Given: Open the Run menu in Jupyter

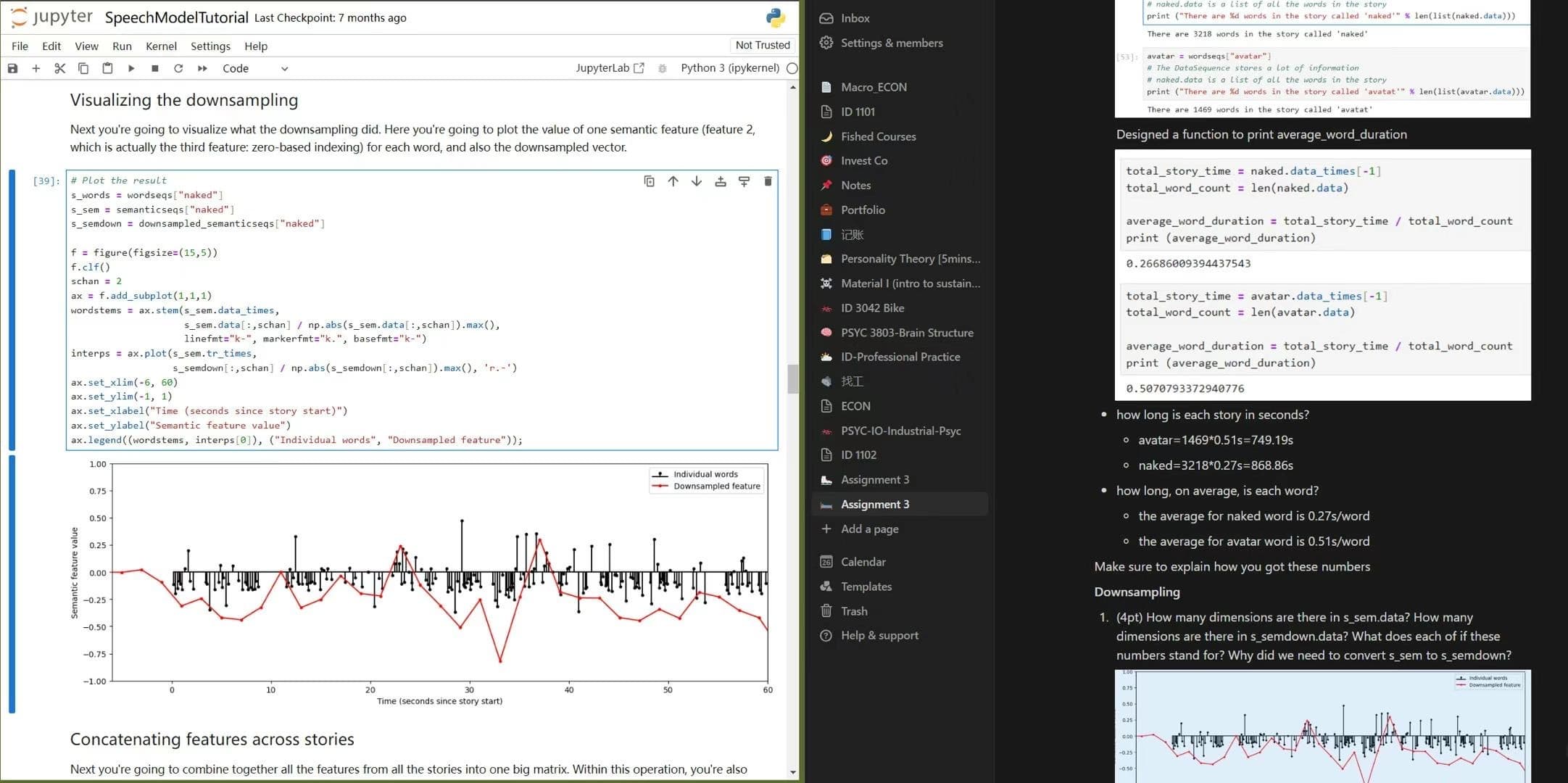Looking at the screenshot, I should tap(122, 46).
